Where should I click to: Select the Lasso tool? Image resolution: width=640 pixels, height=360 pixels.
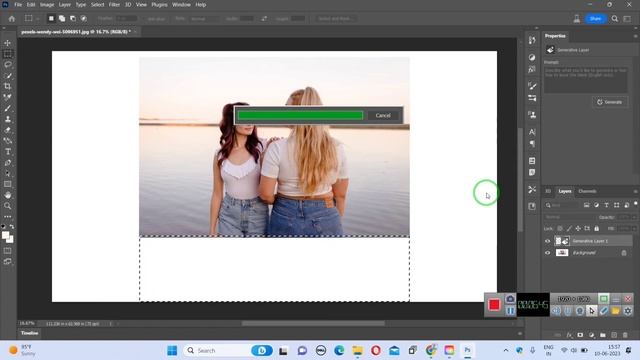coord(7,64)
